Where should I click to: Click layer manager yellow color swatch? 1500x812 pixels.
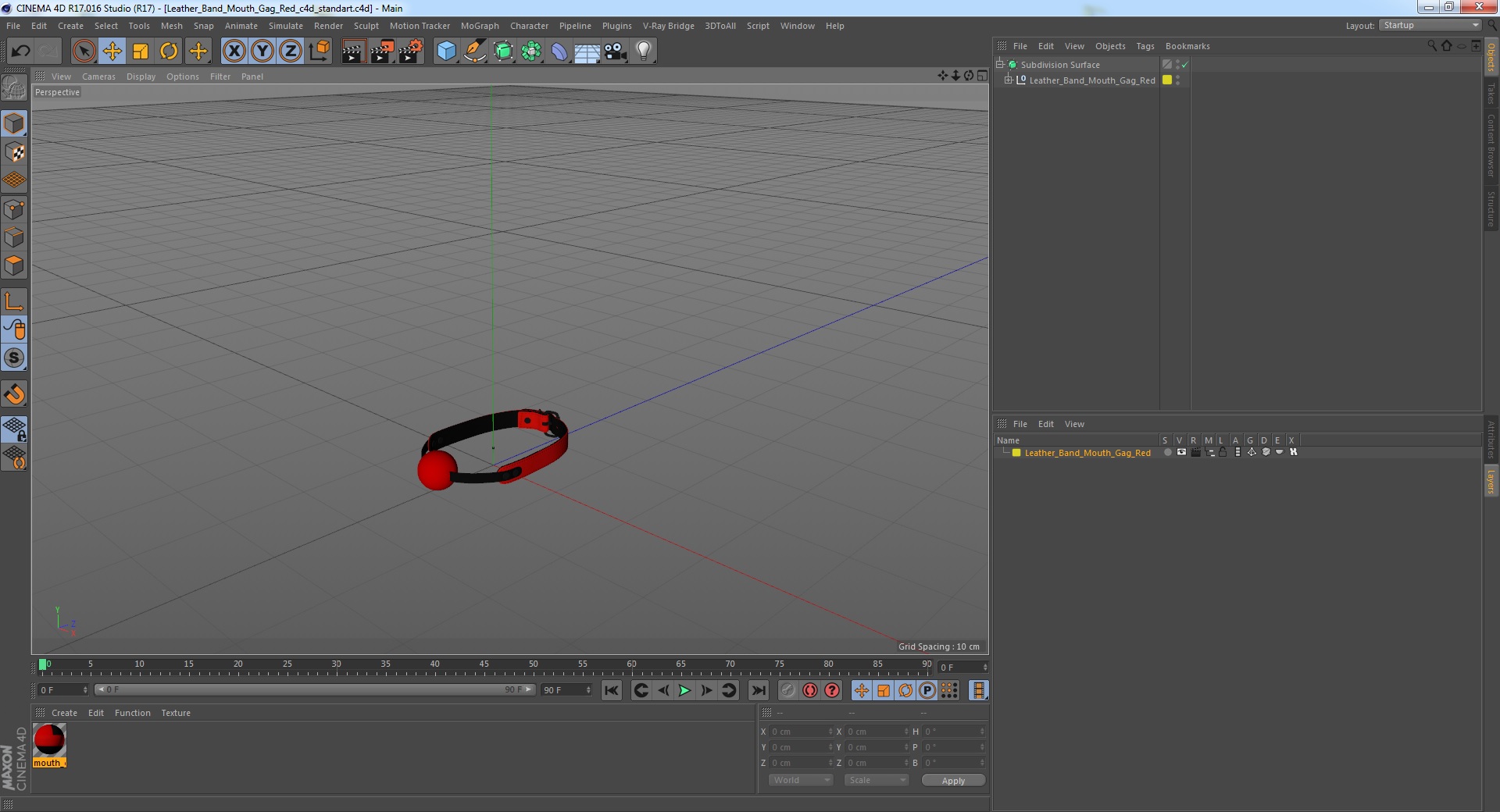[x=1016, y=453]
